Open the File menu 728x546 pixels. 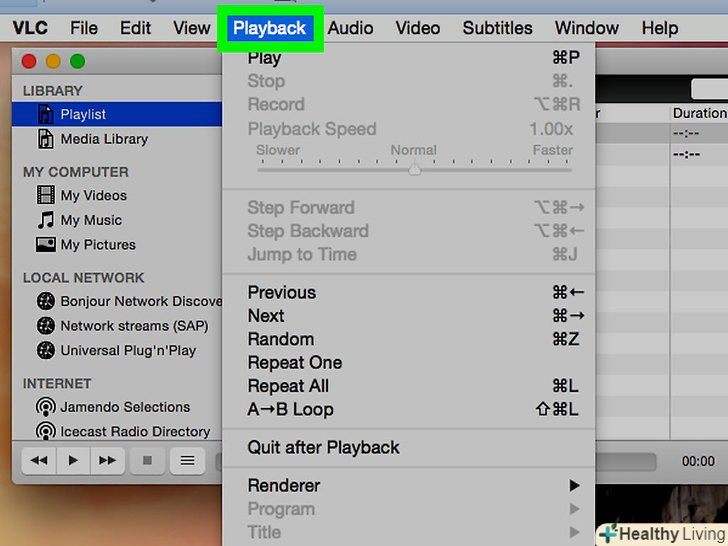pyautogui.click(x=84, y=28)
